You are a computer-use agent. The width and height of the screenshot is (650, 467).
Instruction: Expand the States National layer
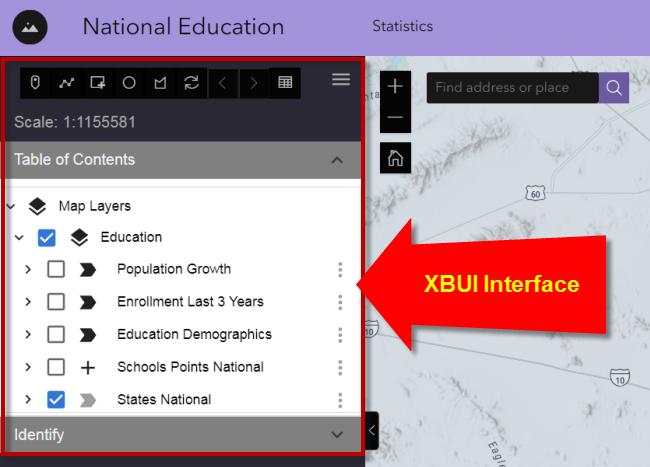tap(28, 399)
